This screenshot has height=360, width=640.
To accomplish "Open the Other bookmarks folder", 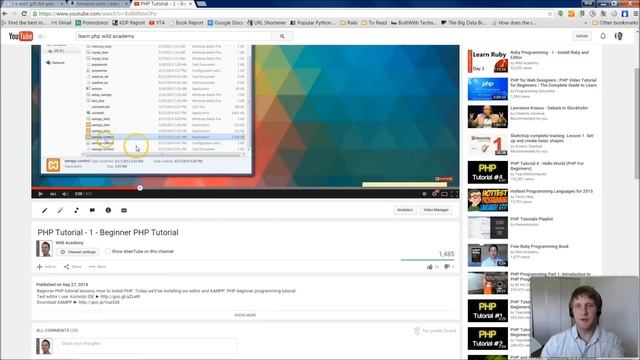I will click(x=615, y=23).
